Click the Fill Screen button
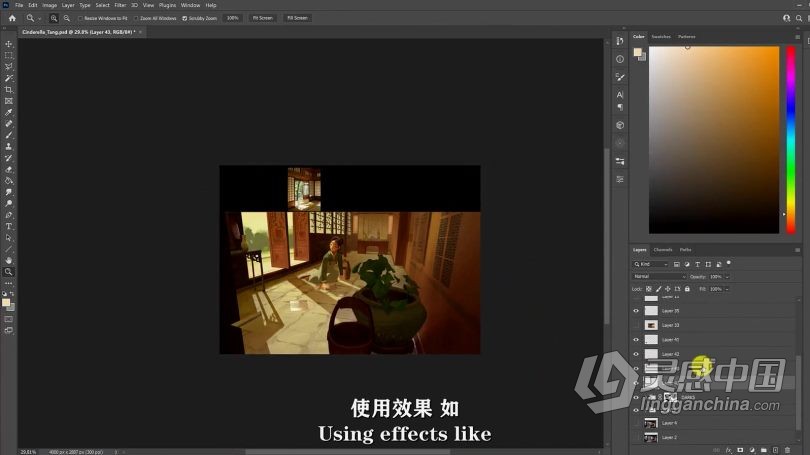810x455 pixels. pyautogui.click(x=297, y=18)
